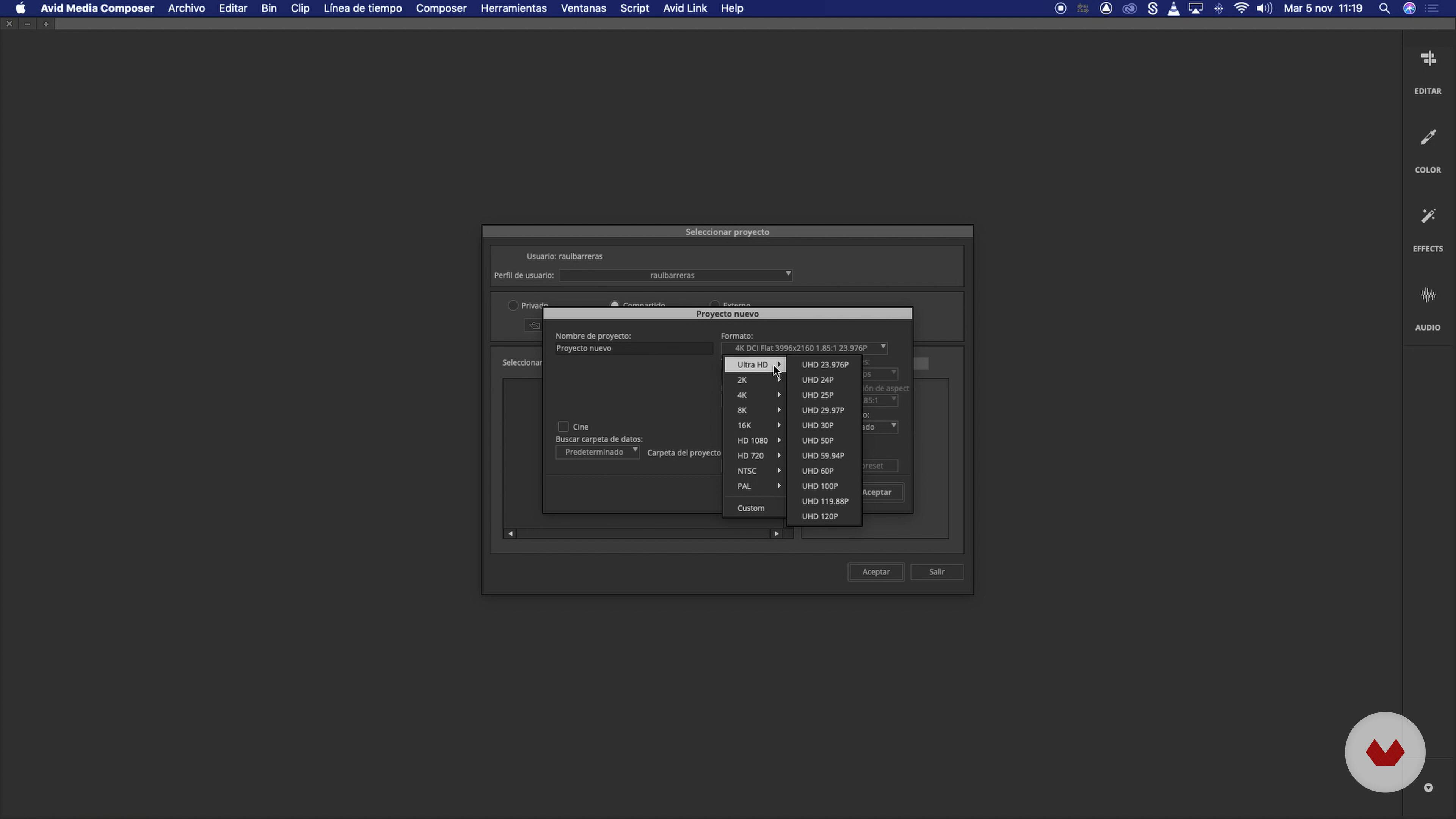1456x819 pixels.
Task: Switch to the COLOR workspace icon
Action: click(1428, 137)
